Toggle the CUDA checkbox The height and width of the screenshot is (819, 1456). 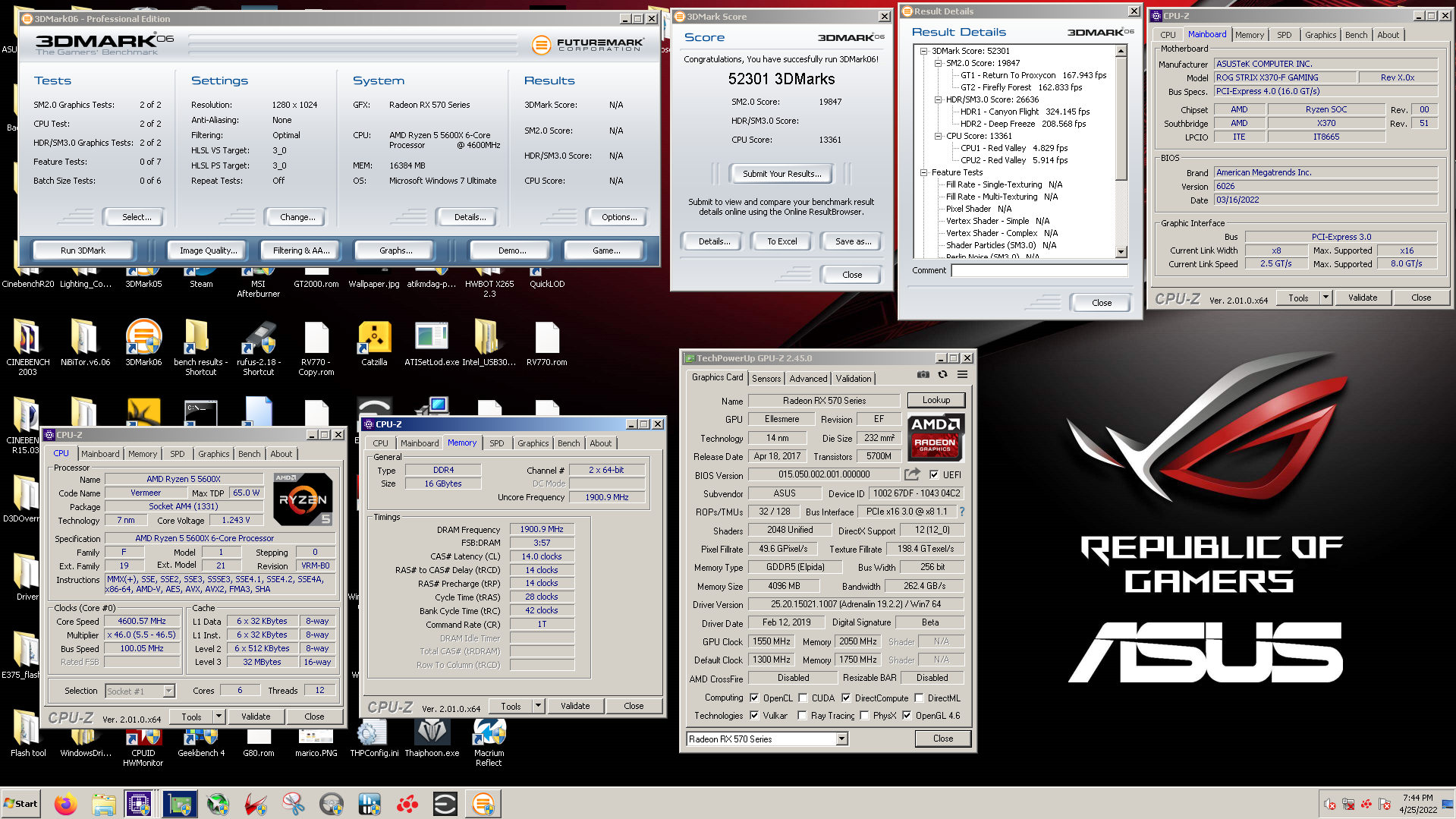(x=803, y=698)
